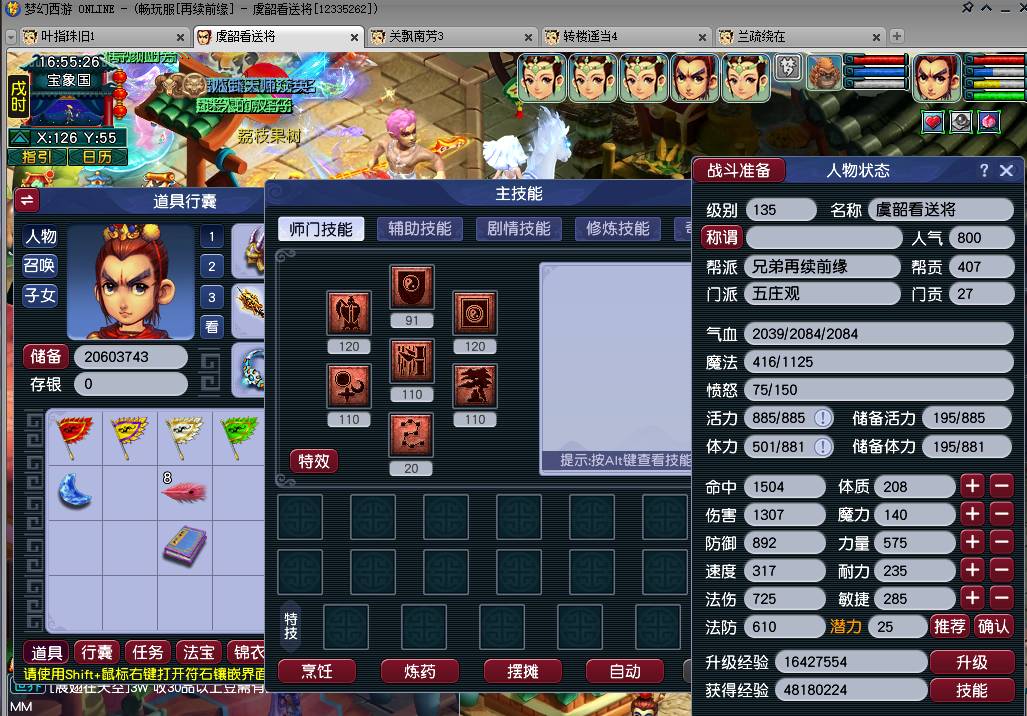Click the first team member portrait
This screenshot has width=1027, height=716.
coord(542,78)
